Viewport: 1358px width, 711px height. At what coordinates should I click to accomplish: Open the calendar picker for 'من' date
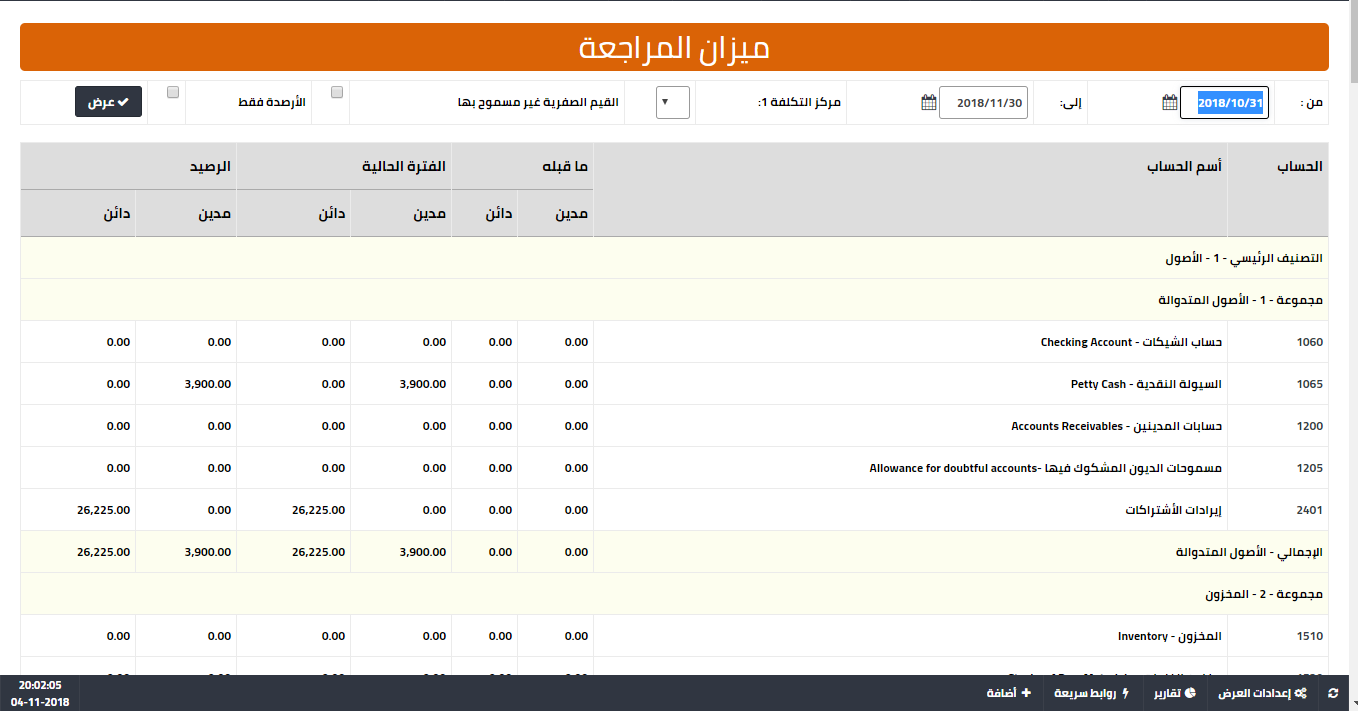(1169, 103)
